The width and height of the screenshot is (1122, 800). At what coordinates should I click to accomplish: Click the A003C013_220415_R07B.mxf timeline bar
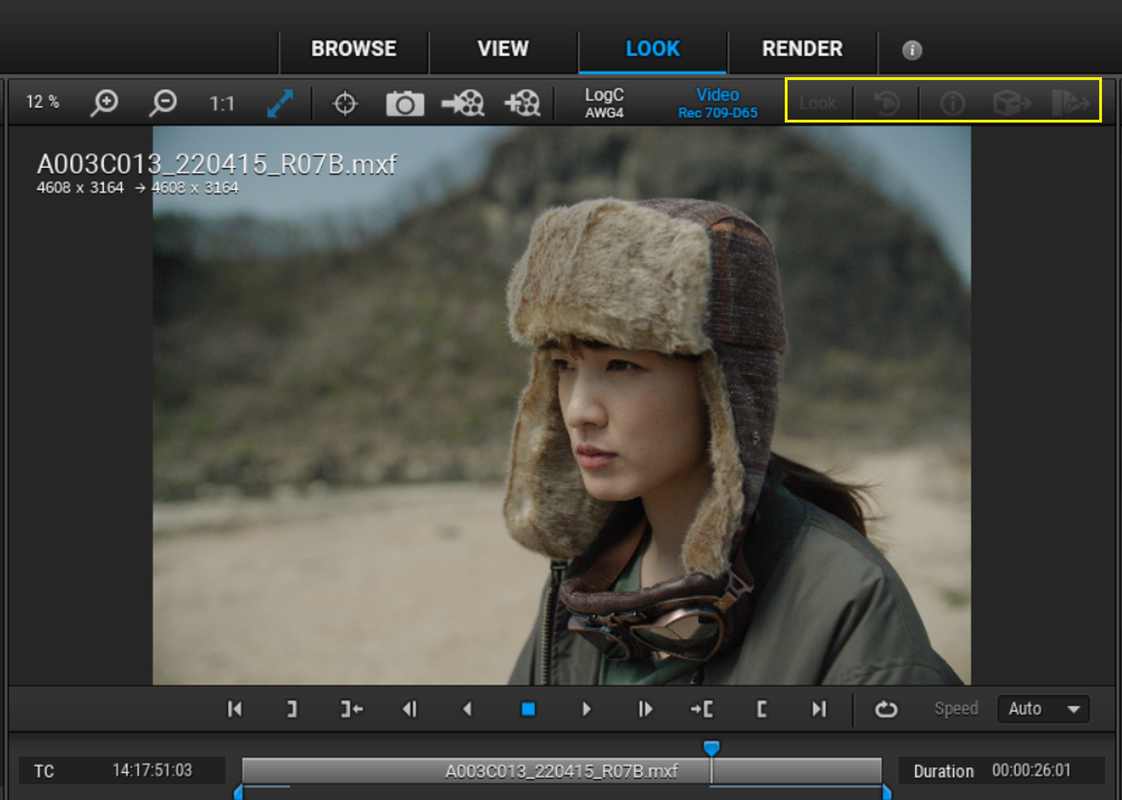562,771
